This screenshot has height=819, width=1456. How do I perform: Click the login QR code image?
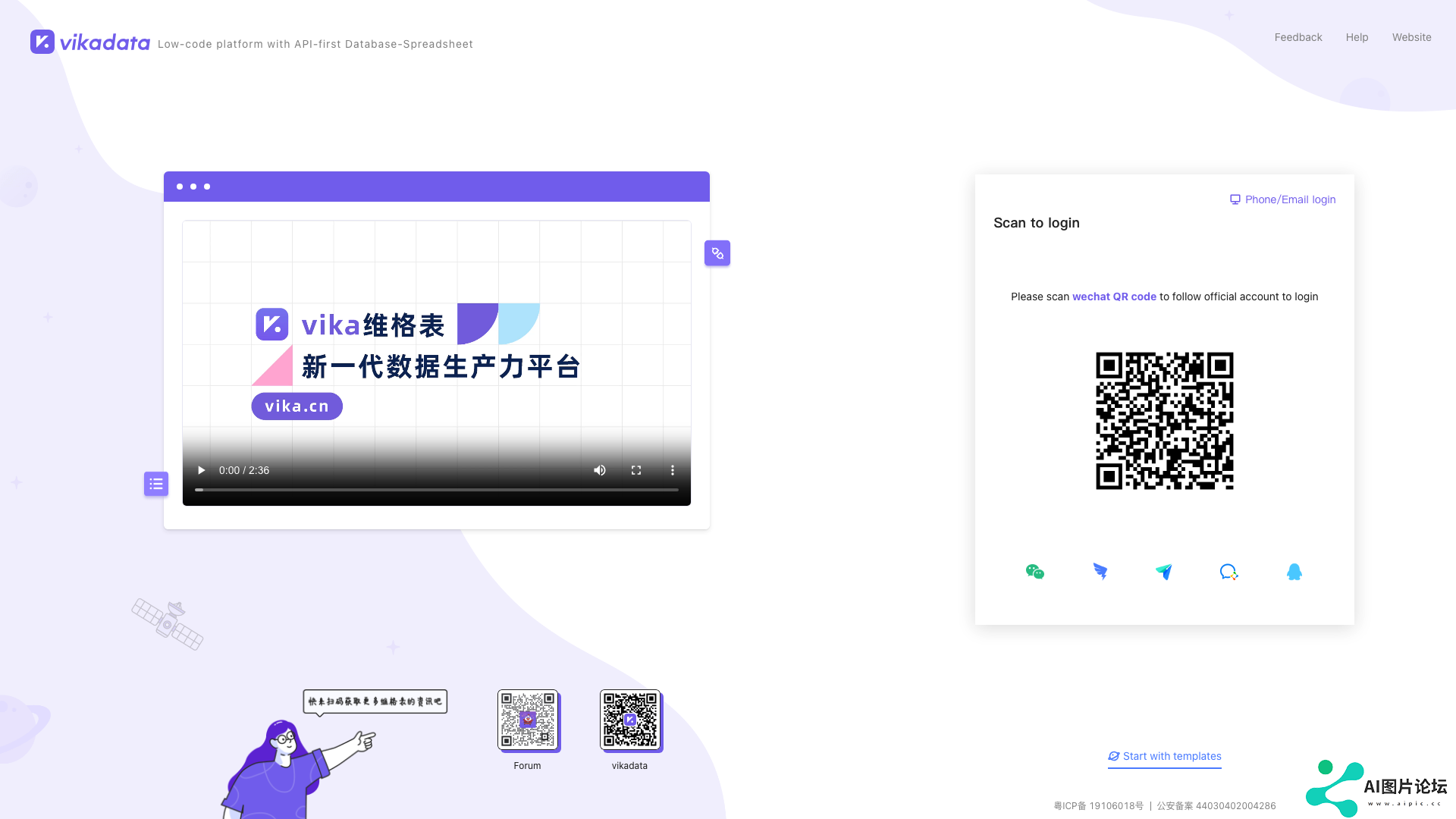pos(1164,421)
